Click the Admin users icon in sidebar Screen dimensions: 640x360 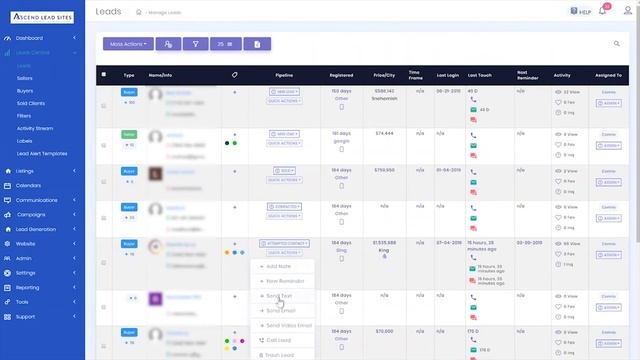[7, 258]
